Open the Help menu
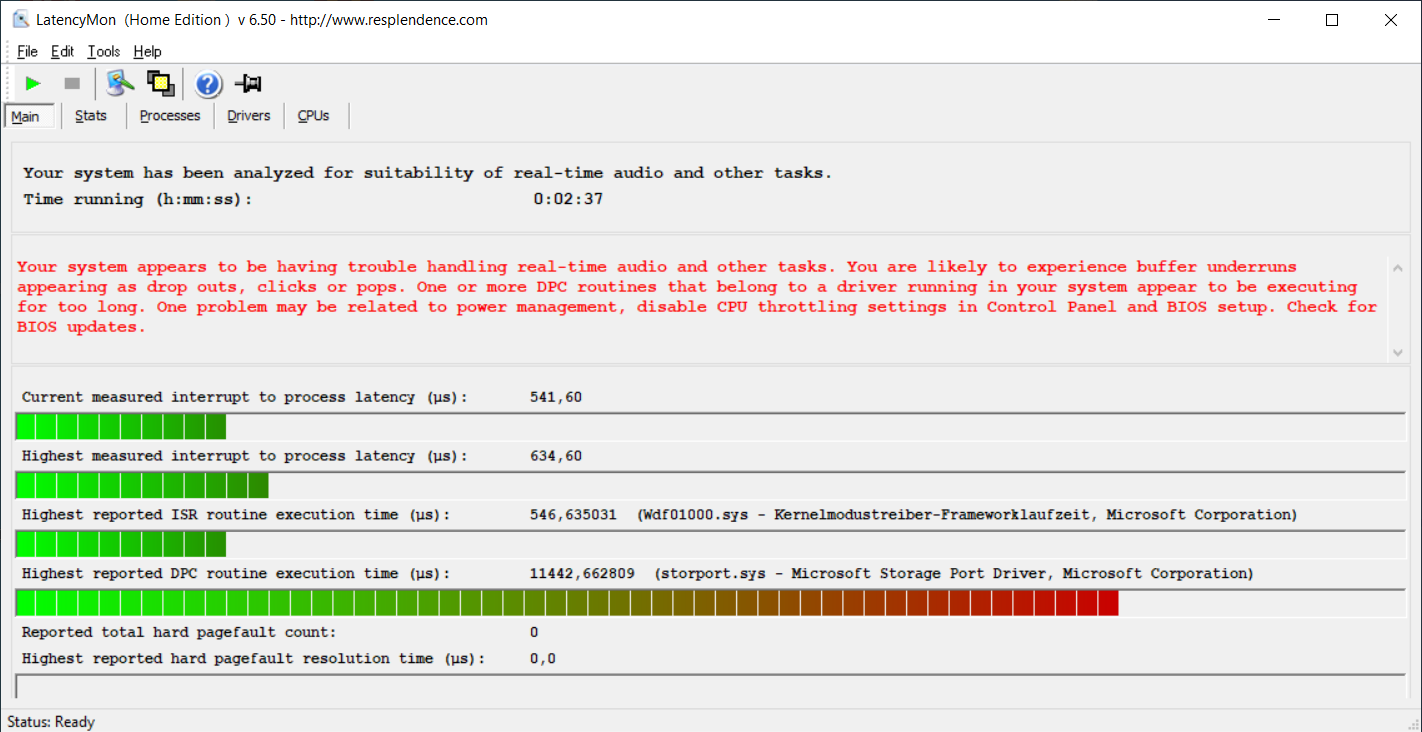Image resolution: width=1422 pixels, height=732 pixels. point(147,51)
